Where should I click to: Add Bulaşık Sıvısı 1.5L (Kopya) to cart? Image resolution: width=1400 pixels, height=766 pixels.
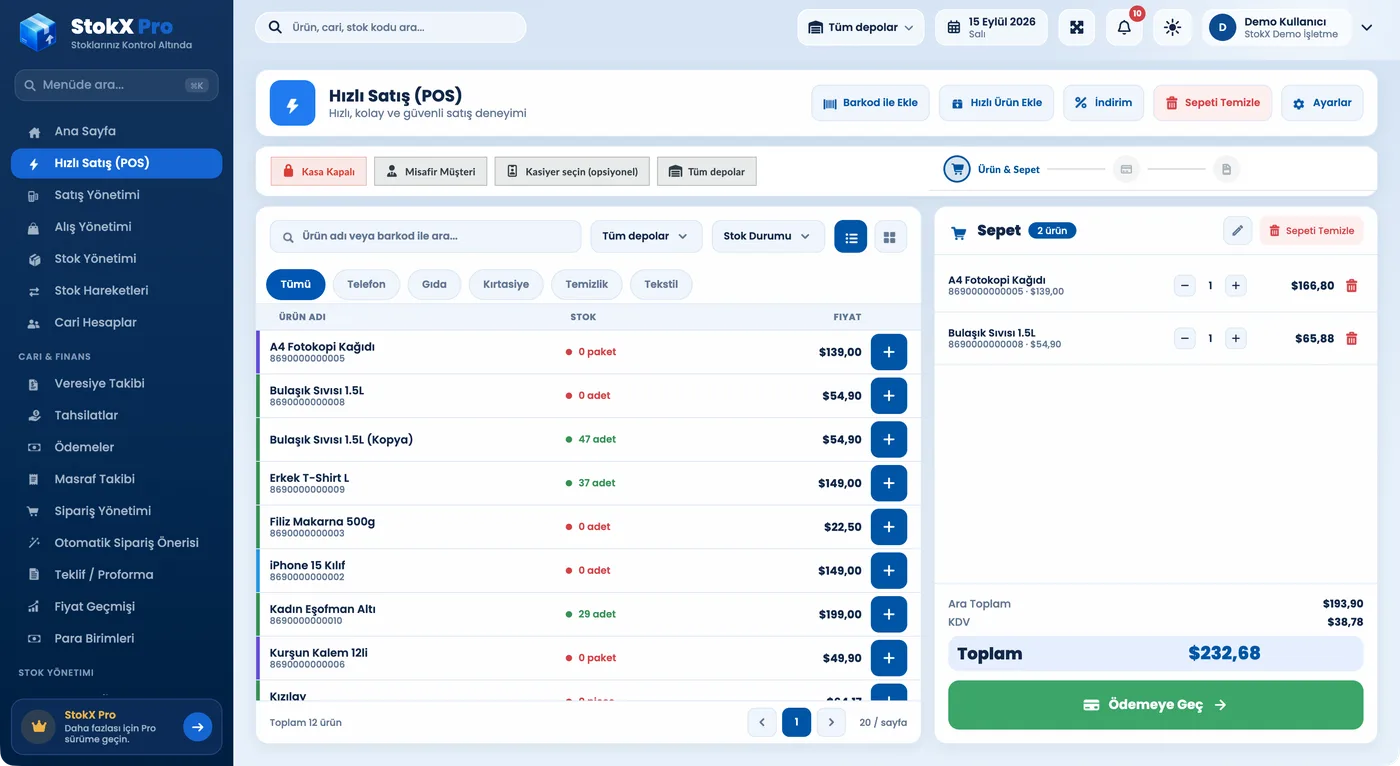point(889,440)
